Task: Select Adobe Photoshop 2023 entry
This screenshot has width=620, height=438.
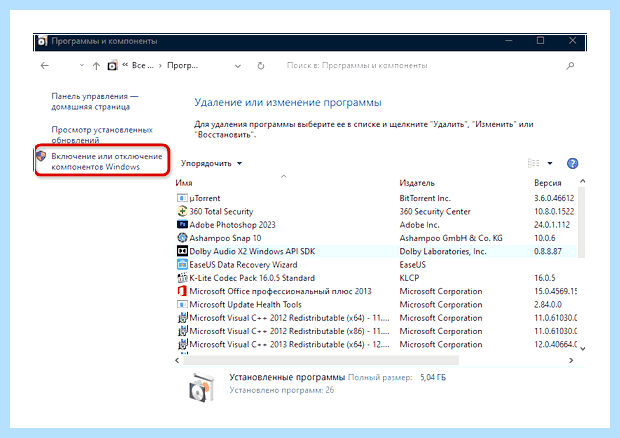Action: click(x=232, y=225)
